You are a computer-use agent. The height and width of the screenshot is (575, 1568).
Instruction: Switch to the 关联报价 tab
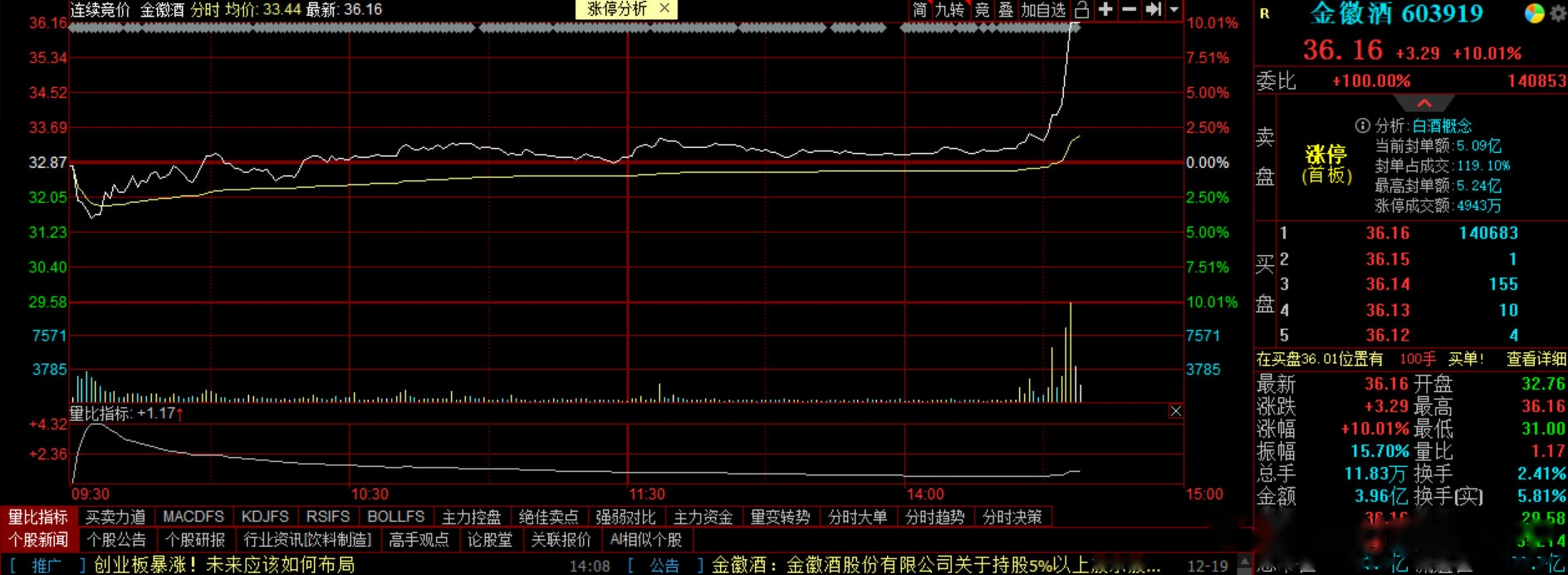[561, 540]
